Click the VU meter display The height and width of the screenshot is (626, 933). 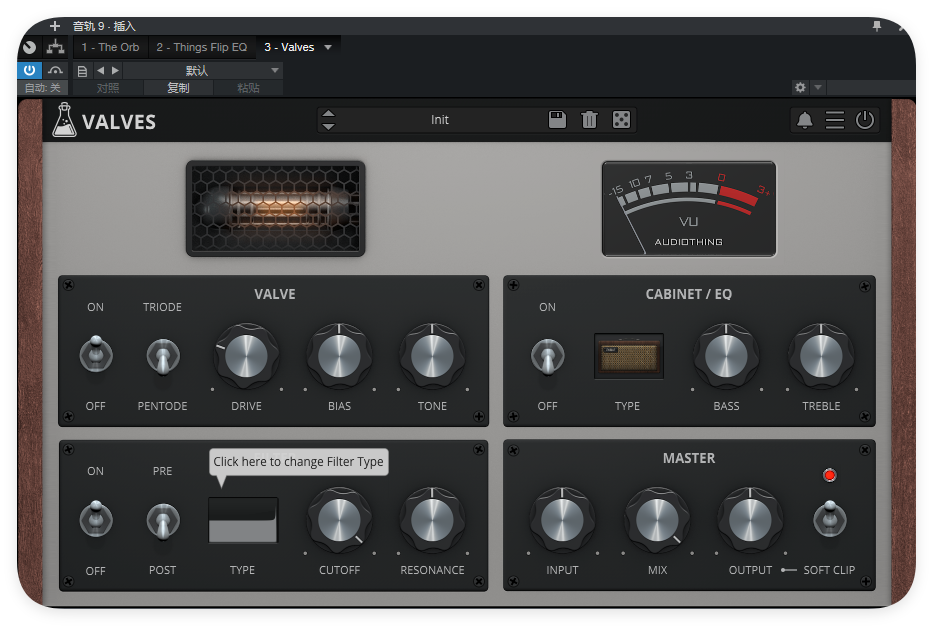pyautogui.click(x=689, y=209)
